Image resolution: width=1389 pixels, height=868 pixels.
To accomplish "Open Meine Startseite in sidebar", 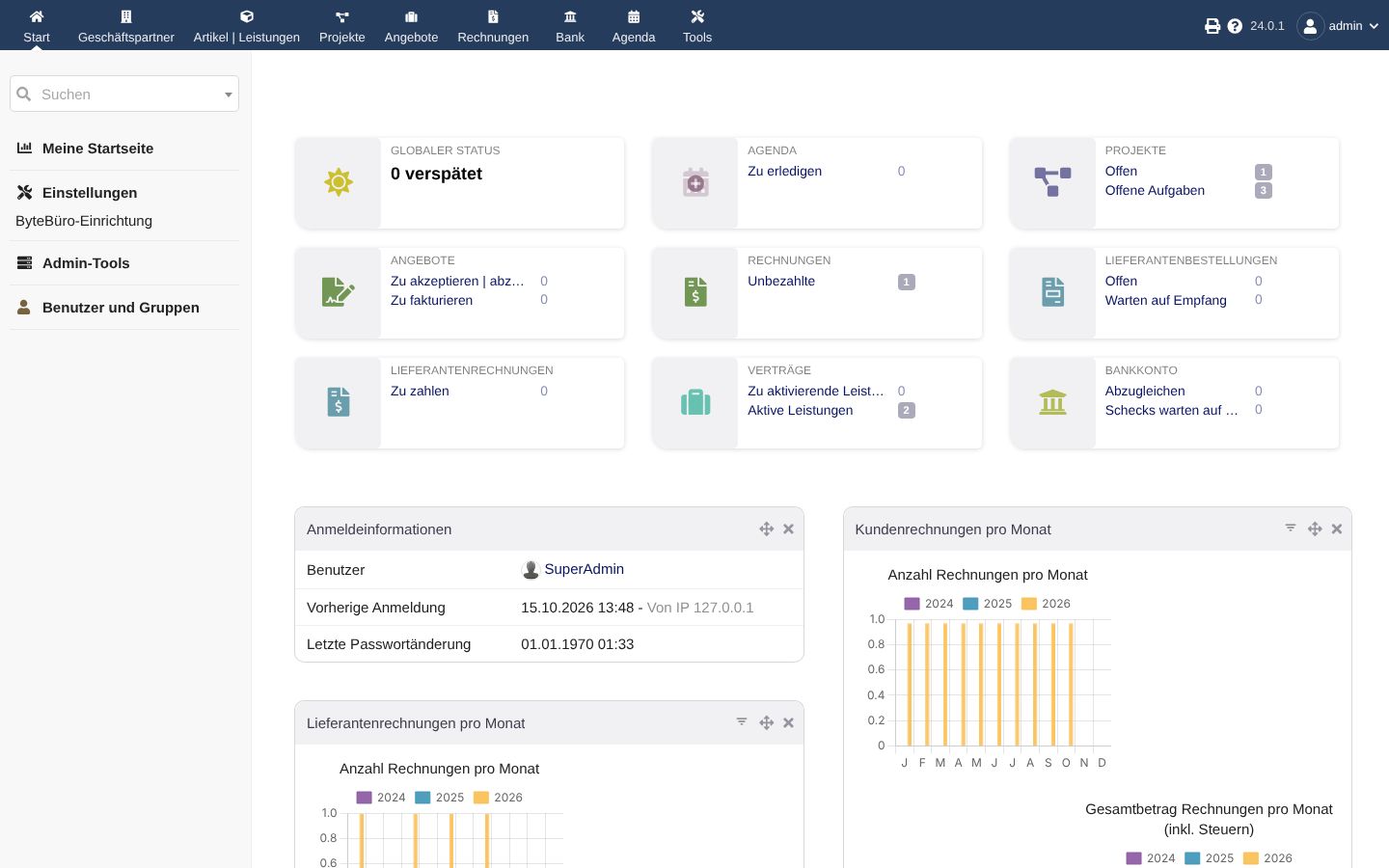I will (97, 149).
